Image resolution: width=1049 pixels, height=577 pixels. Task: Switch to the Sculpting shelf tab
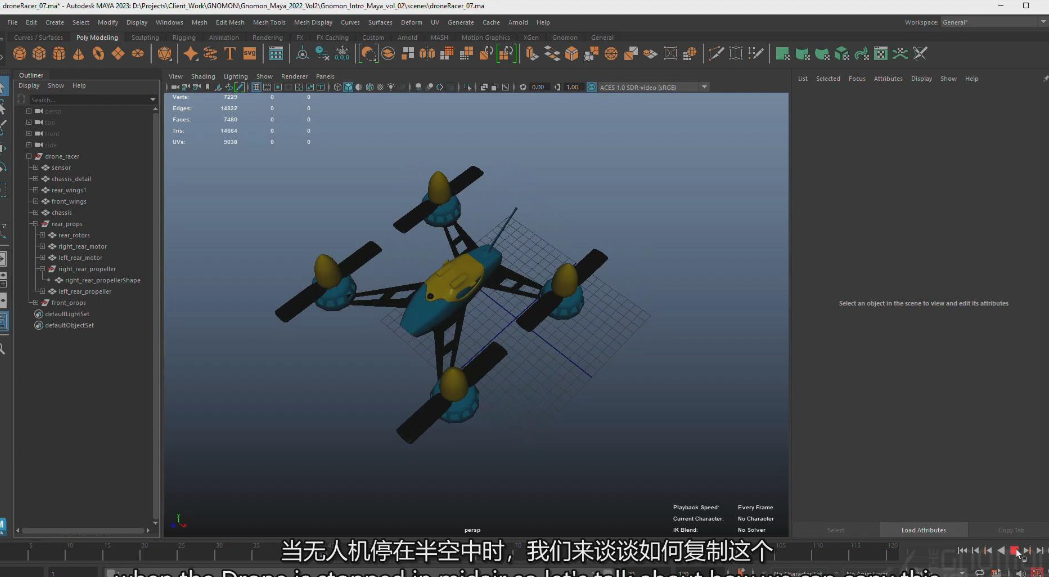coord(145,38)
